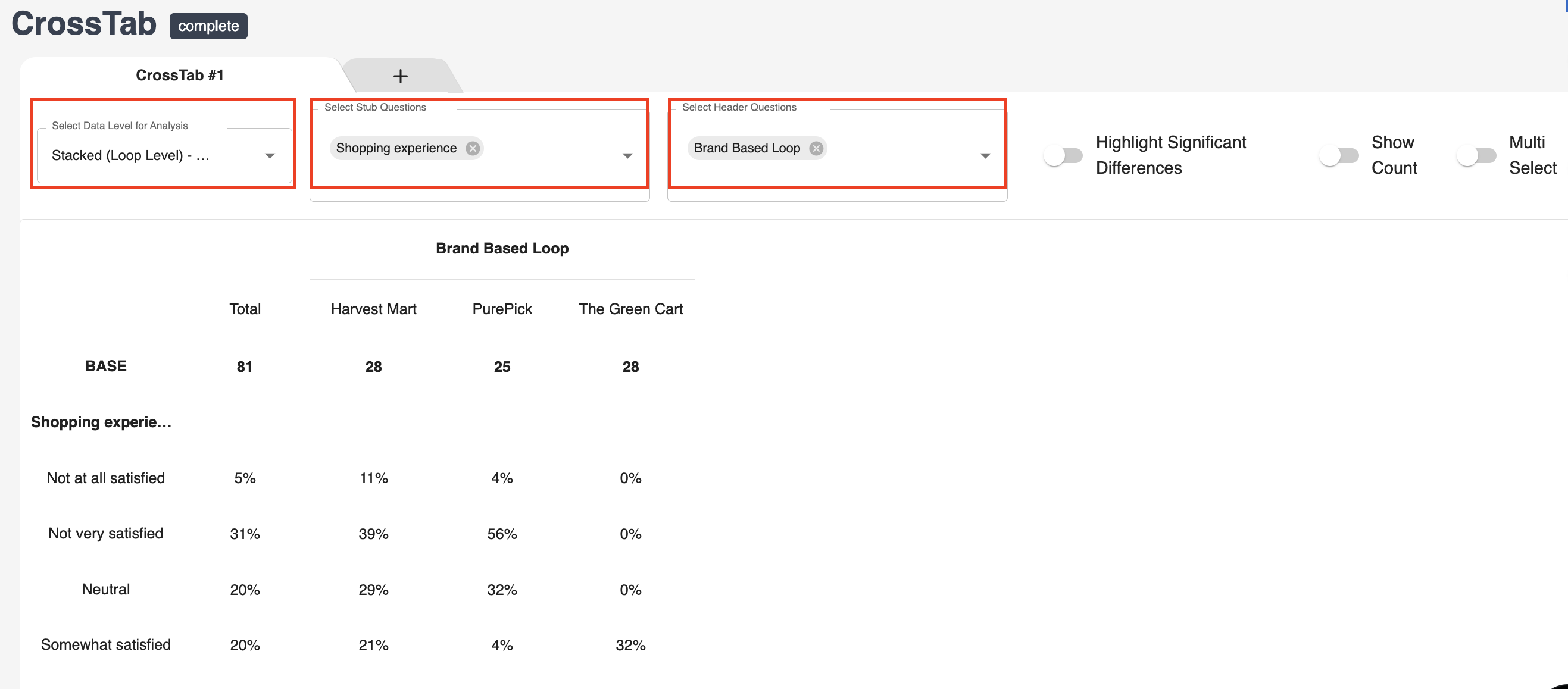Click the Brand Based Loop table title
Viewport: 1568px width, 689px height.
click(502, 248)
